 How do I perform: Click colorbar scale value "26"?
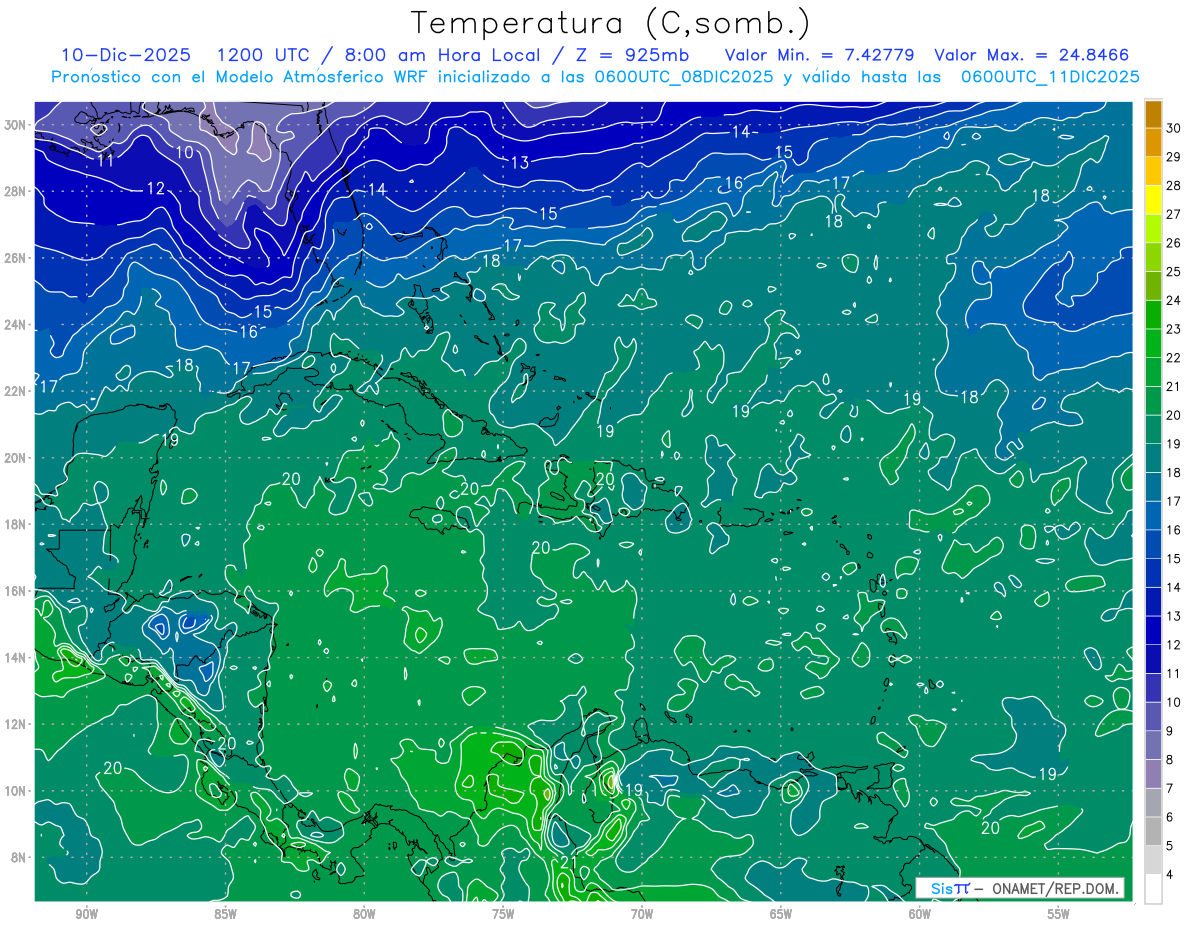point(1174,243)
